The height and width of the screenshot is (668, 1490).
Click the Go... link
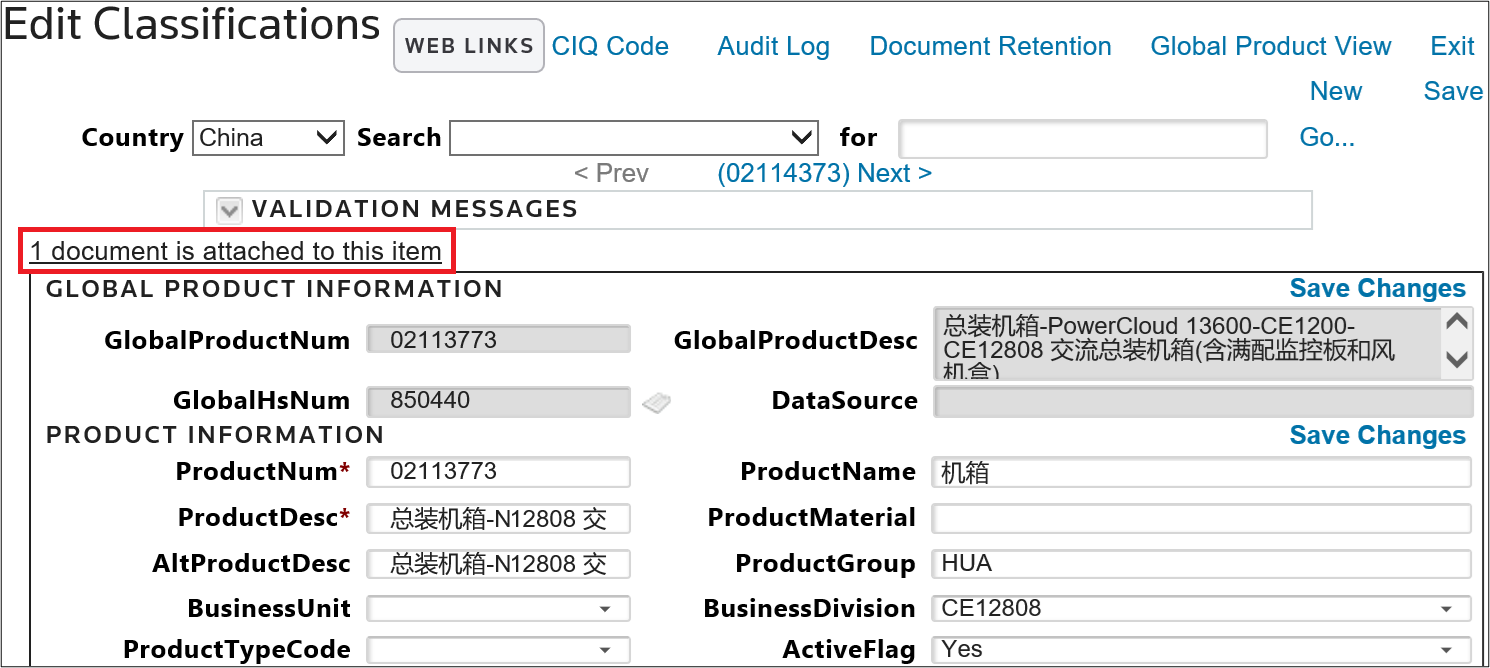coord(1327,137)
